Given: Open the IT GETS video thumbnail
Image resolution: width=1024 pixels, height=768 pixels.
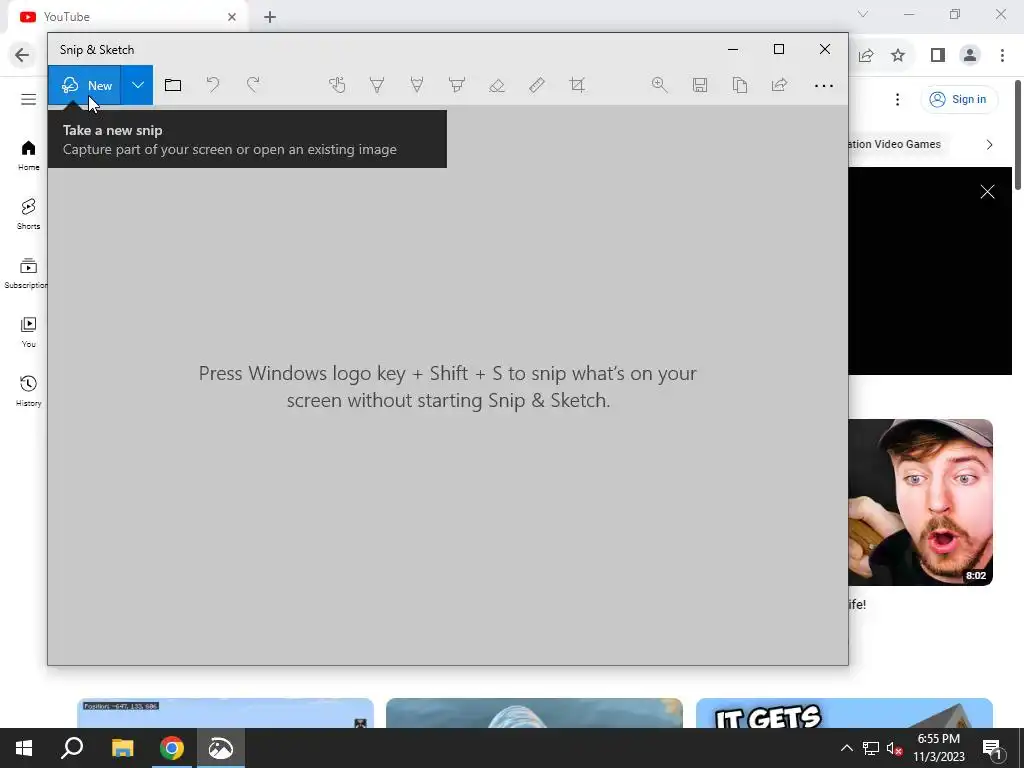Looking at the screenshot, I should [x=844, y=713].
